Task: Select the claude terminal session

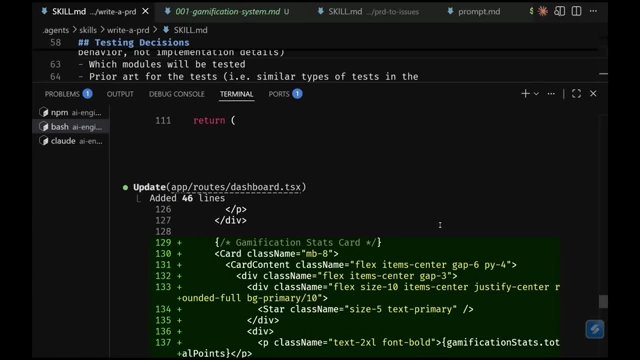Action: pyautogui.click(x=71, y=141)
